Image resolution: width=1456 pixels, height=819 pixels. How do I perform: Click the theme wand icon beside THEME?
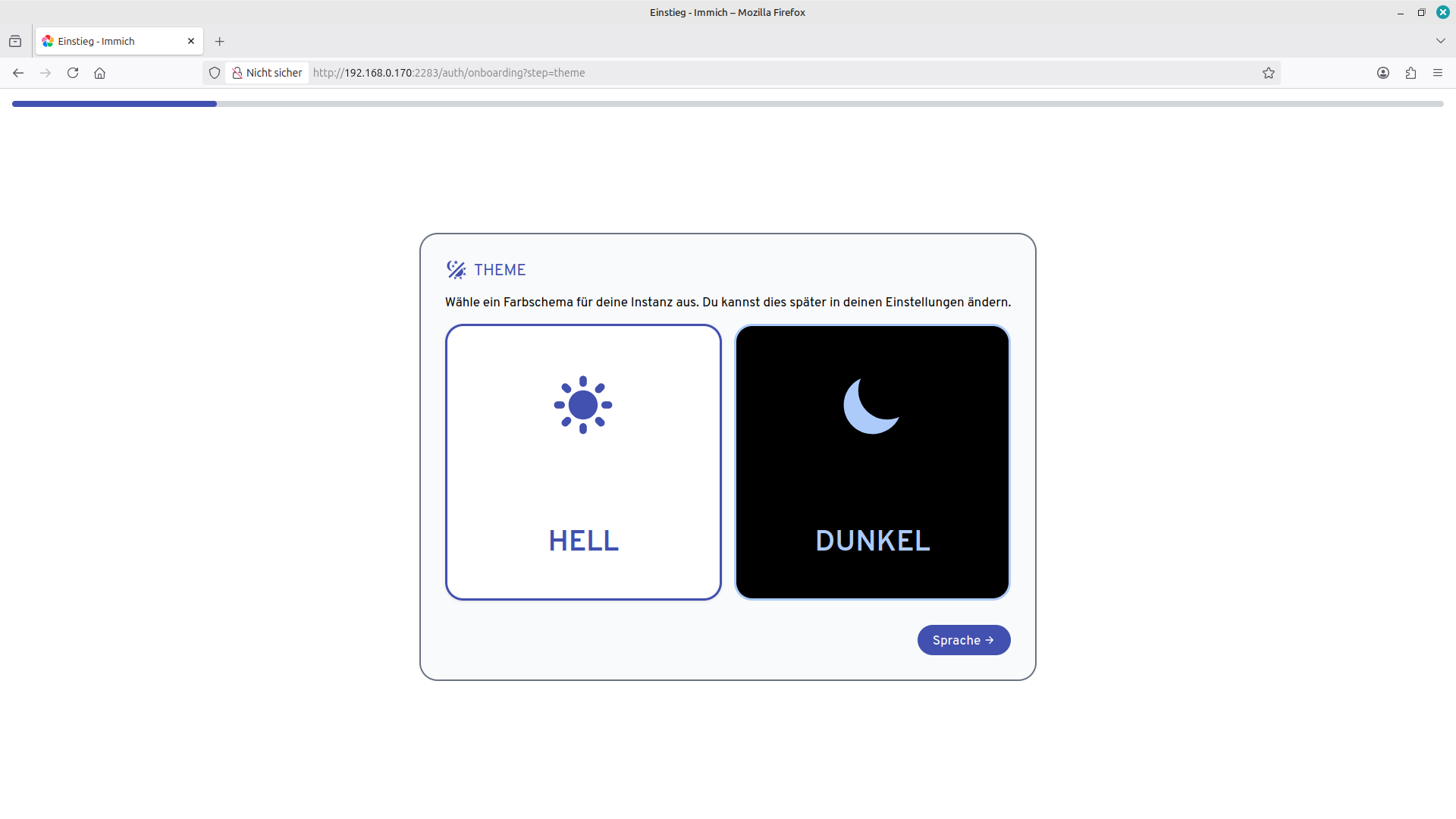pos(456,270)
